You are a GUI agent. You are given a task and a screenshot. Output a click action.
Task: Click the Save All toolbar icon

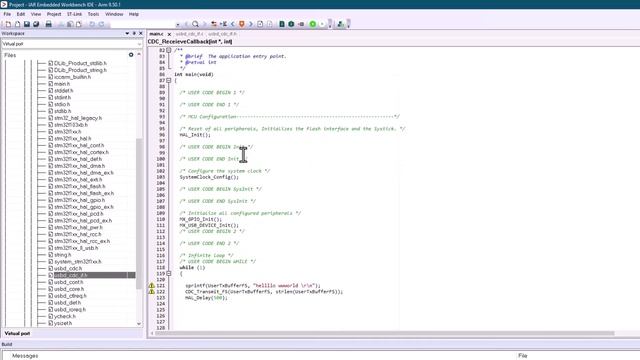click(x=36, y=24)
